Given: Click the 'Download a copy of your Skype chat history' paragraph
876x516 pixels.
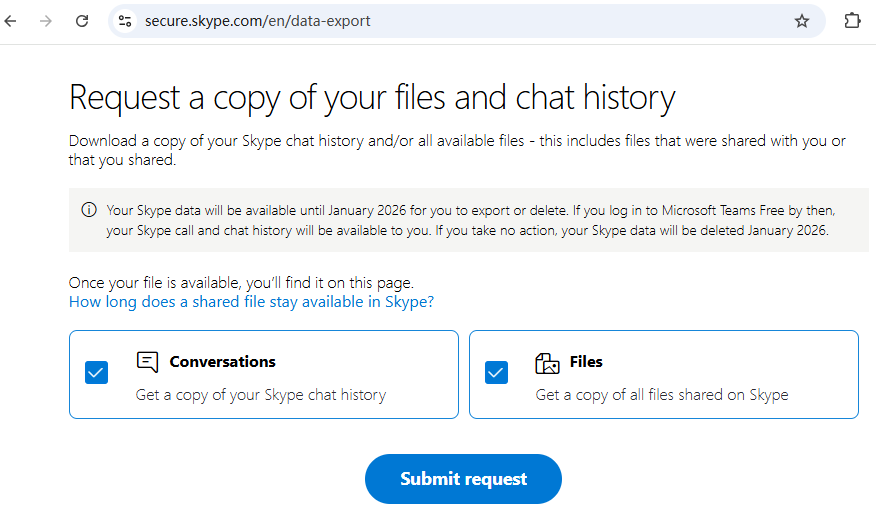Looking at the screenshot, I should point(457,150).
